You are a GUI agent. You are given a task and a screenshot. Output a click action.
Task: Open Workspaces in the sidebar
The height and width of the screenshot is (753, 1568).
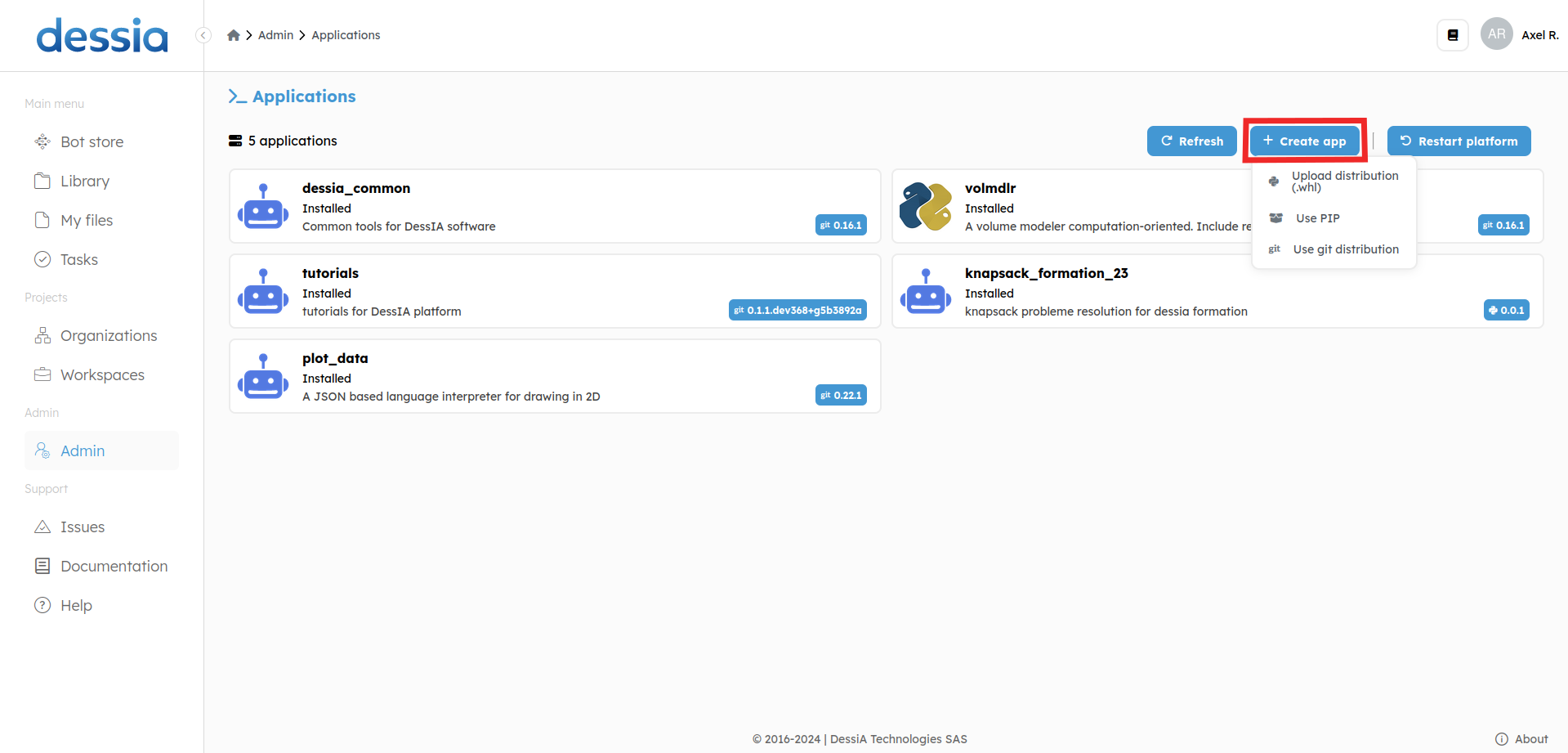101,375
